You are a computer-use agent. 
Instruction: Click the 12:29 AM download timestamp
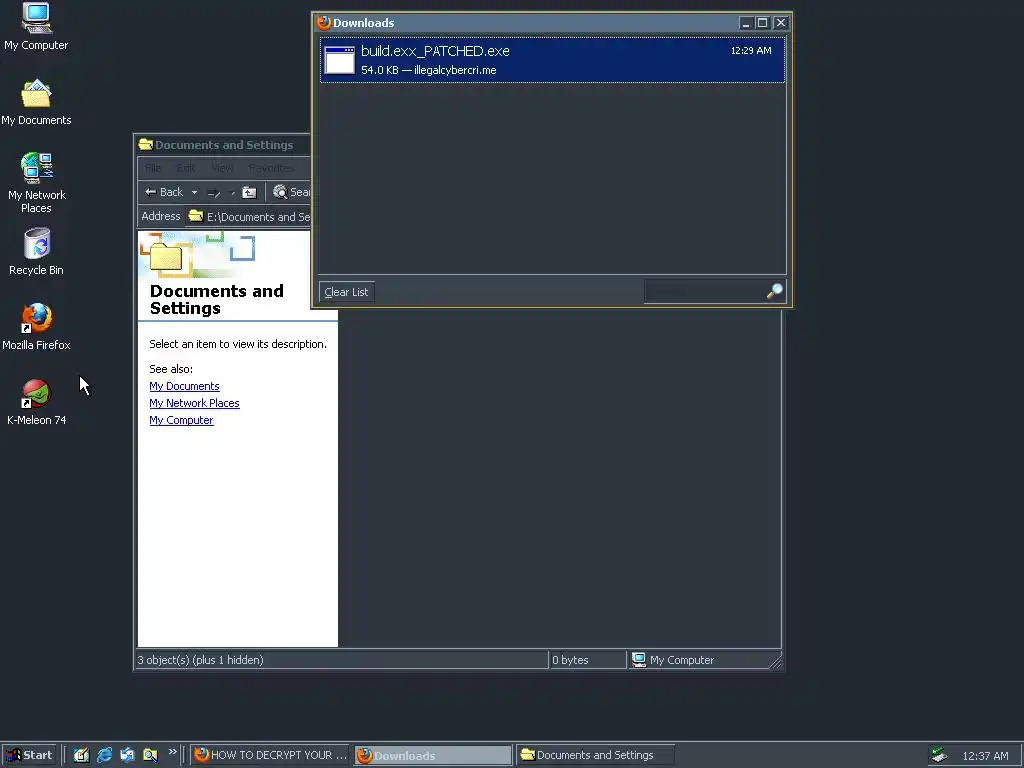(x=751, y=50)
